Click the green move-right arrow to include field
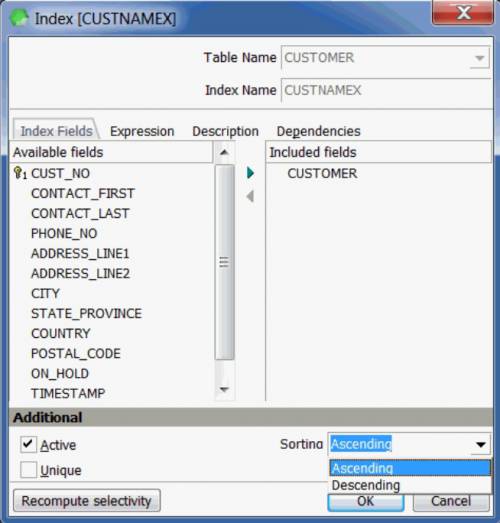 pos(250,173)
